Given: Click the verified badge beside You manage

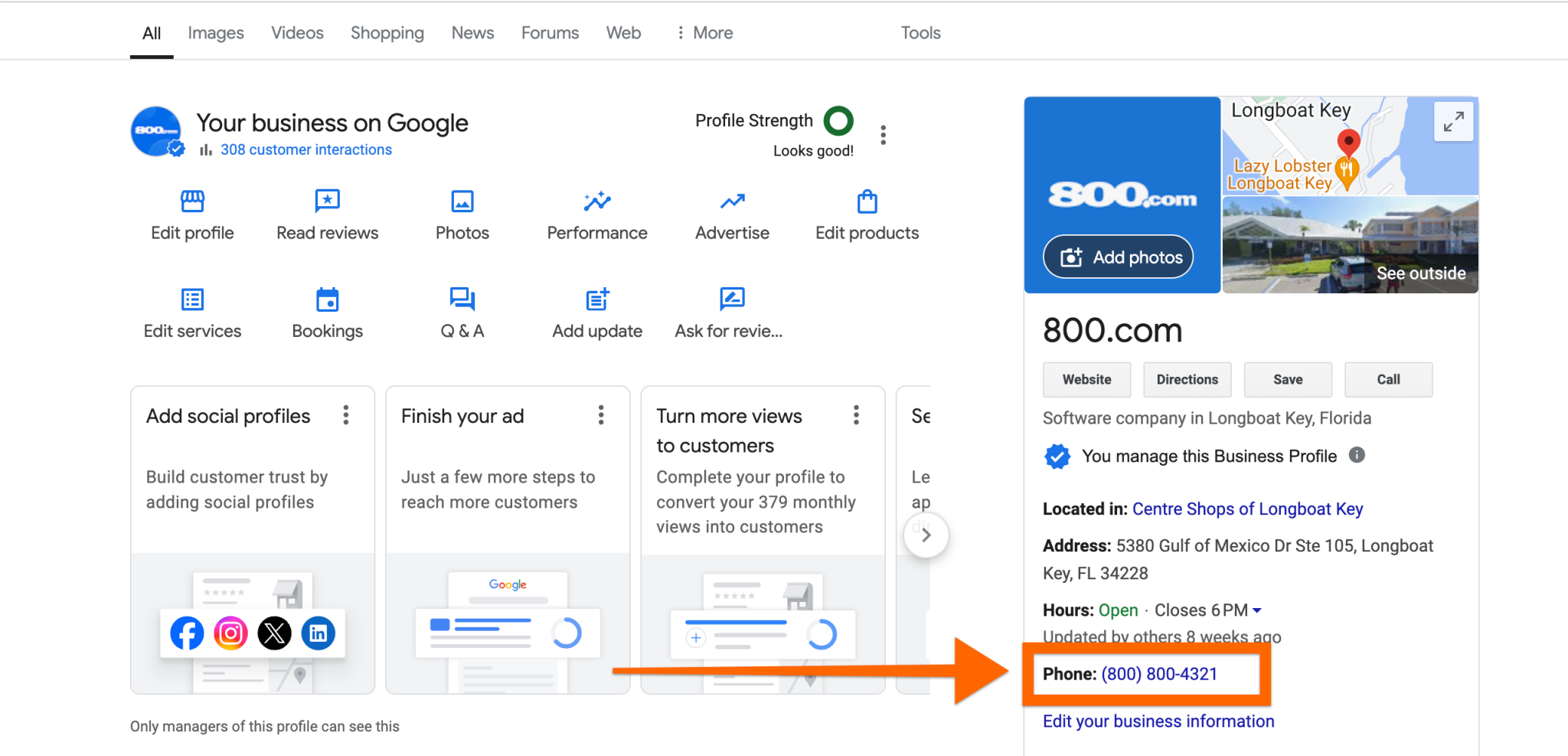Looking at the screenshot, I should 1057,457.
